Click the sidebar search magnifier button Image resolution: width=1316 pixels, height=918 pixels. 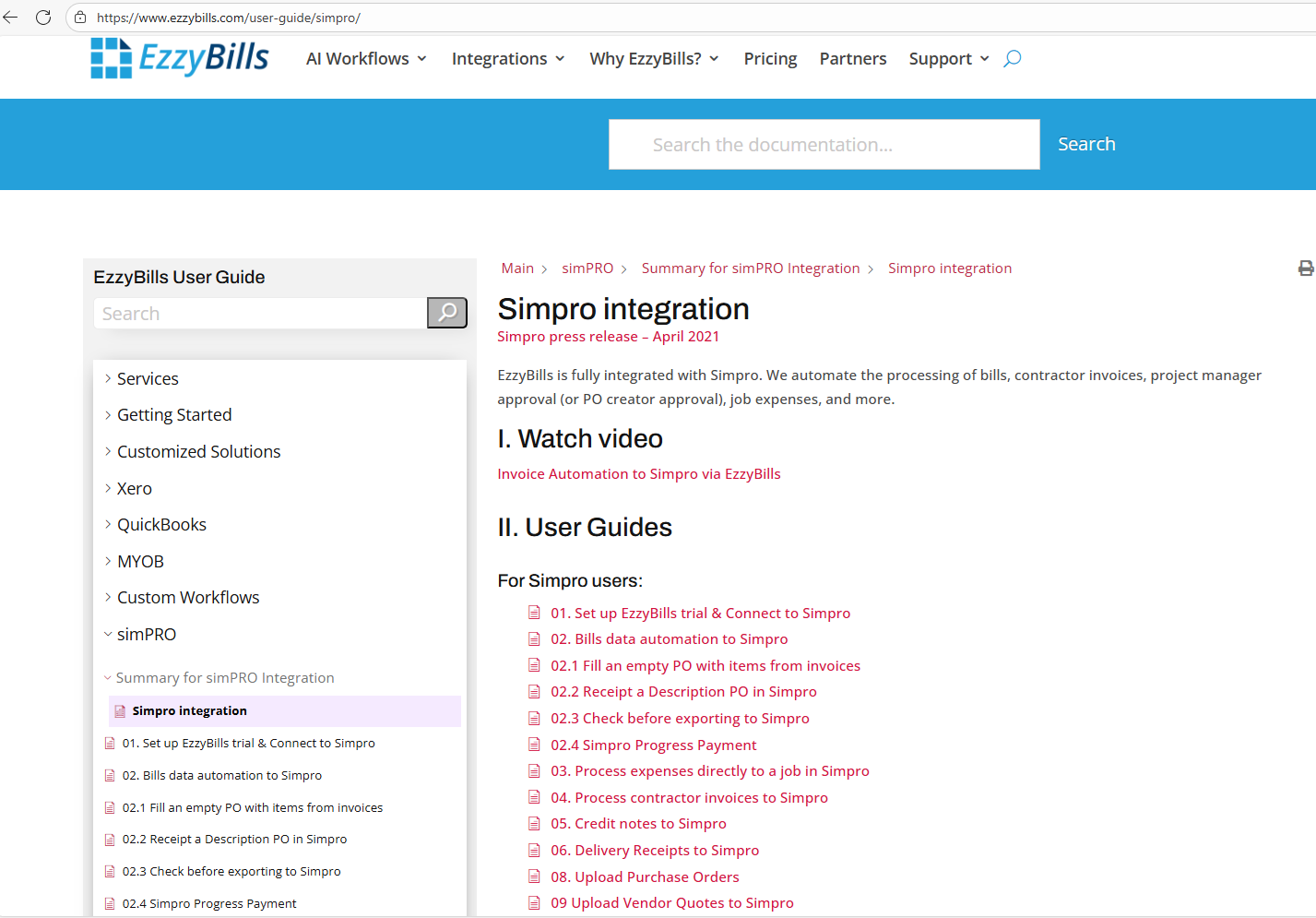point(446,313)
